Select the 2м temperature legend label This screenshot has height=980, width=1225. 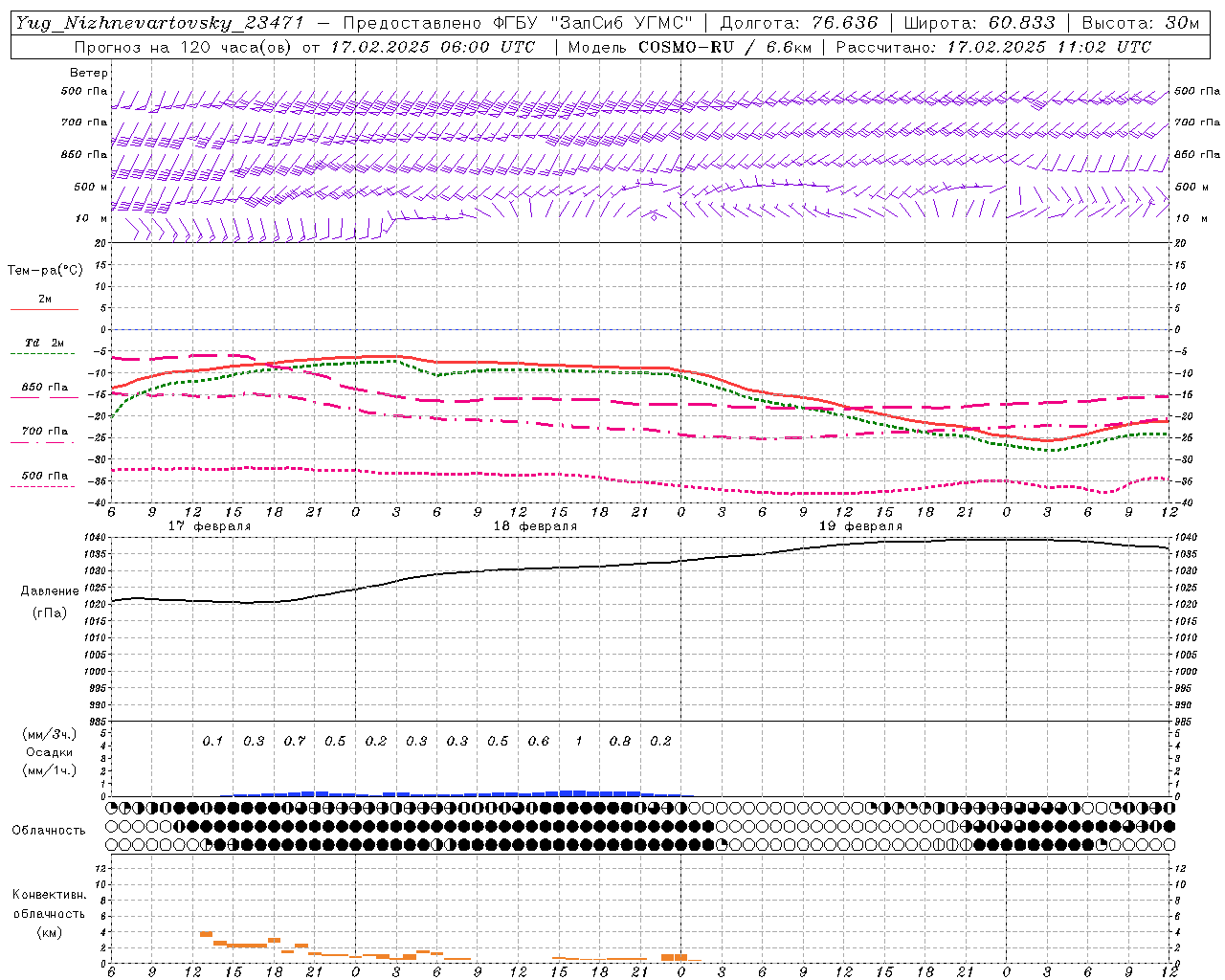[45, 299]
